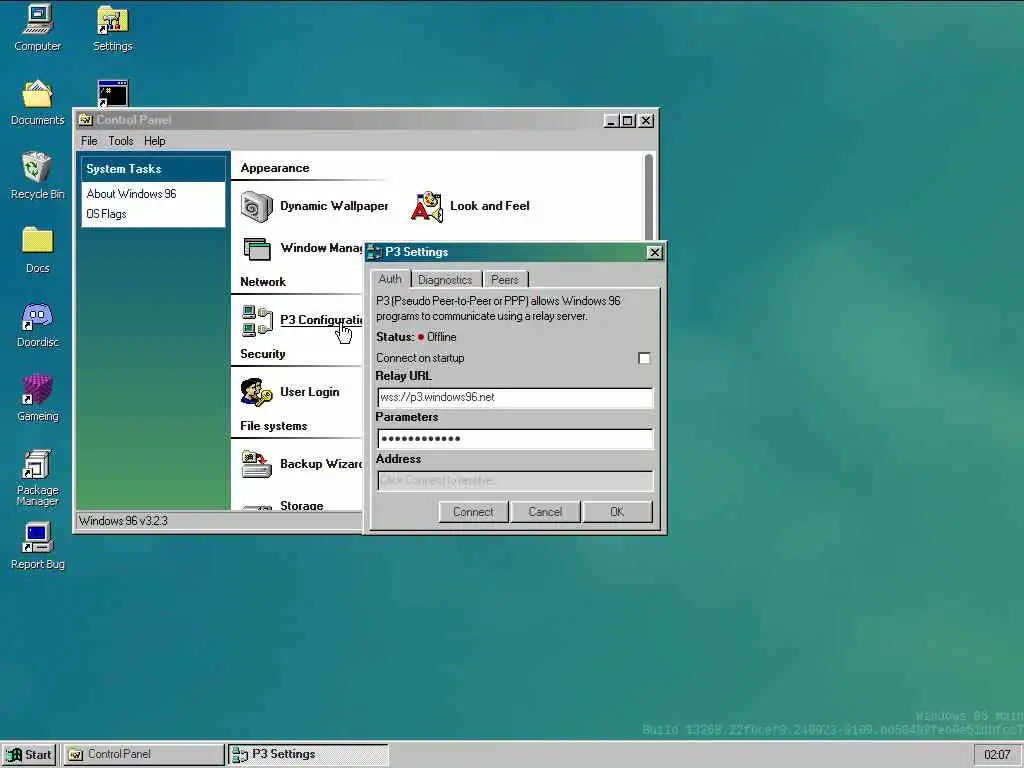
Task: Click the taskbar clock showing 02:07
Action: tap(997, 754)
